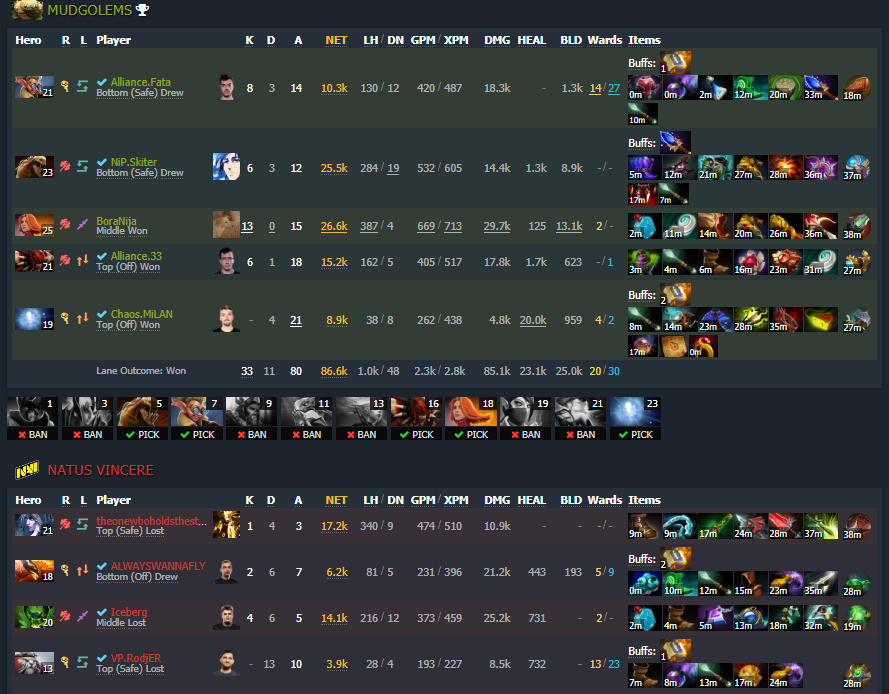Click Alliance.33's lane role arrows icon
889x694 pixels.
83,260
